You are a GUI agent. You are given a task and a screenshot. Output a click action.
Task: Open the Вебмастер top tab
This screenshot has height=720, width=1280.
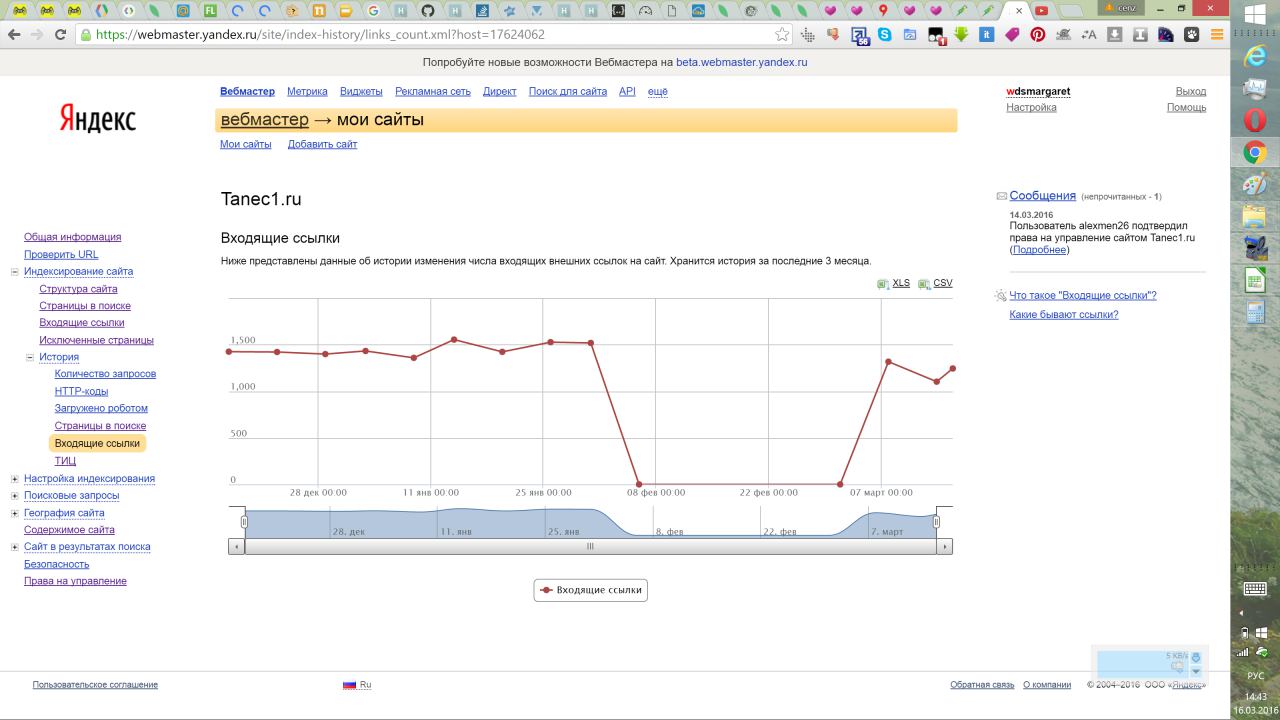pyautogui.click(x=247, y=91)
